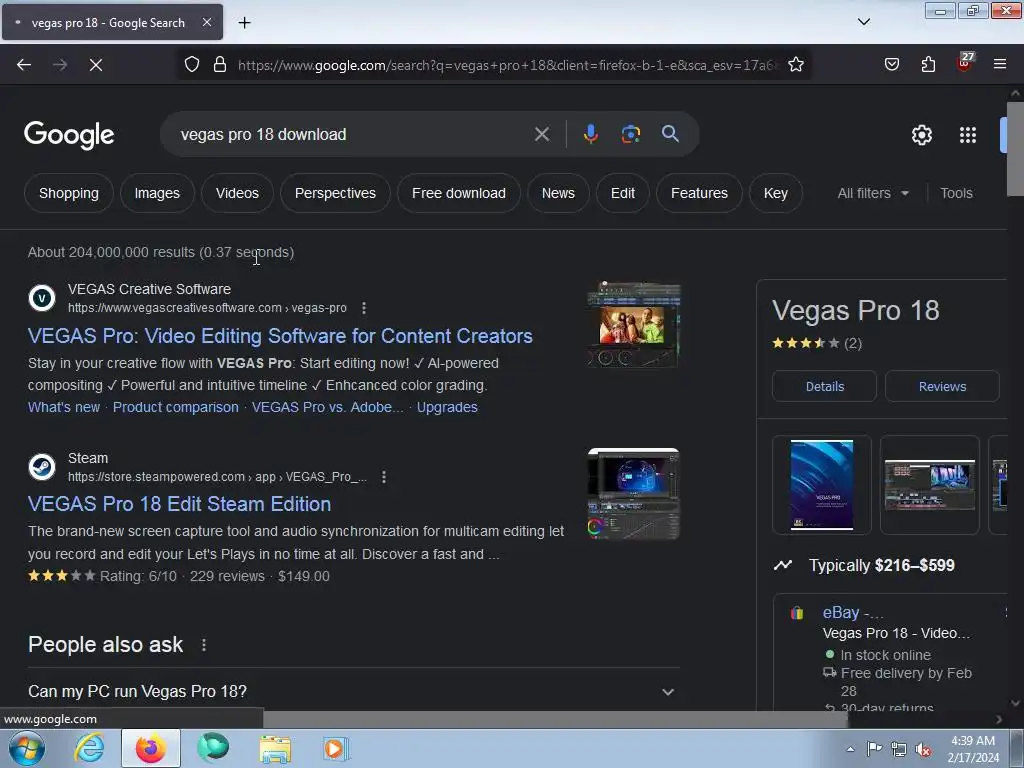Screen dimensions: 1024x768
Task: Switch to Videos results
Action: coord(237,193)
